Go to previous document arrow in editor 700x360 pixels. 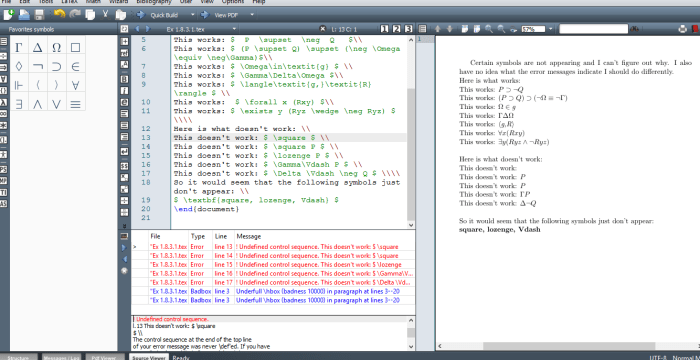pos(137,29)
